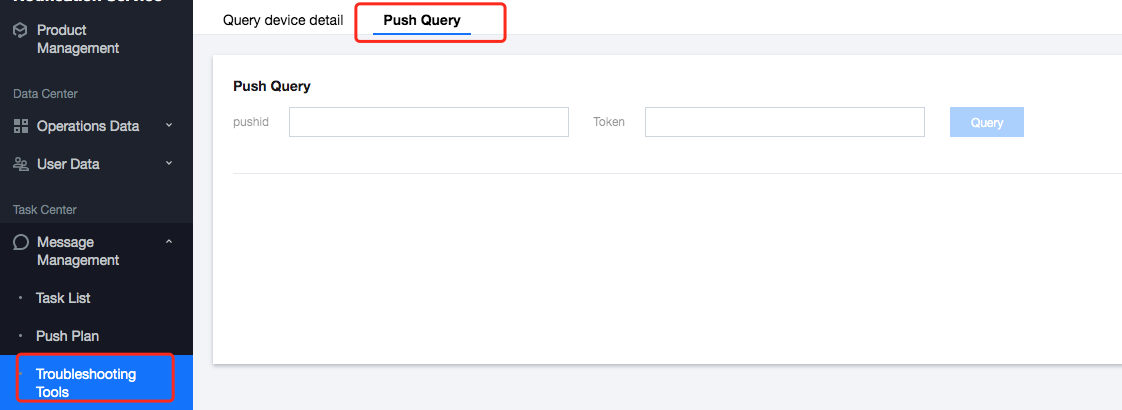This screenshot has width=1122, height=410.
Task: Click the Product Management cube icon
Action: click(x=20, y=31)
